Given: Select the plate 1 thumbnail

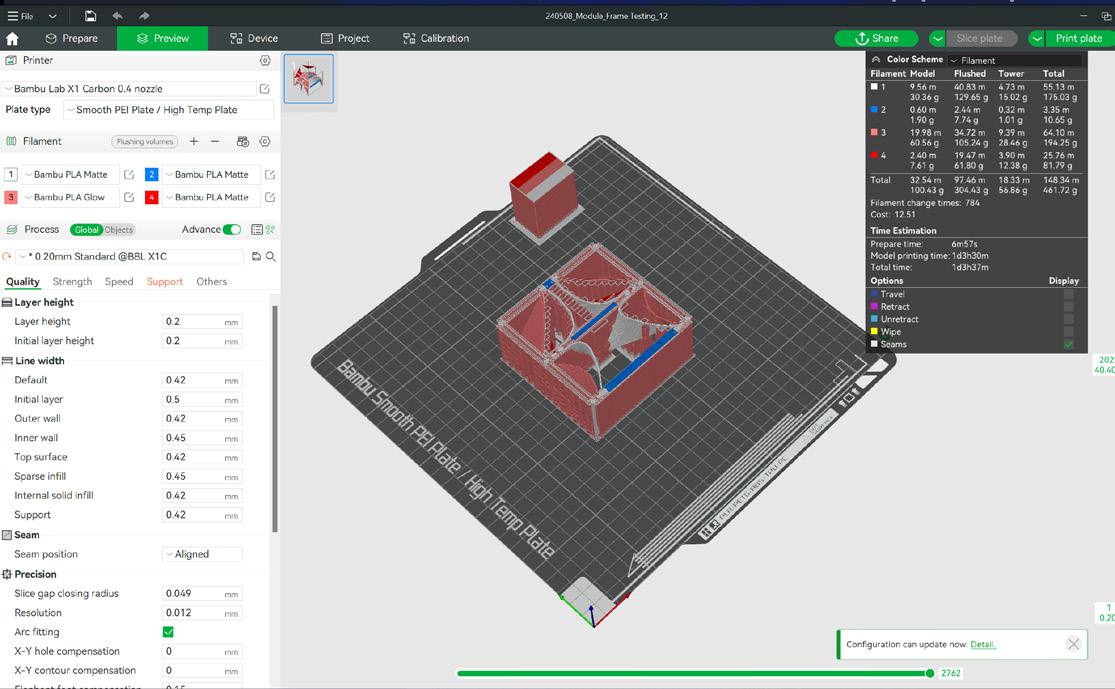Looking at the screenshot, I should tap(309, 79).
